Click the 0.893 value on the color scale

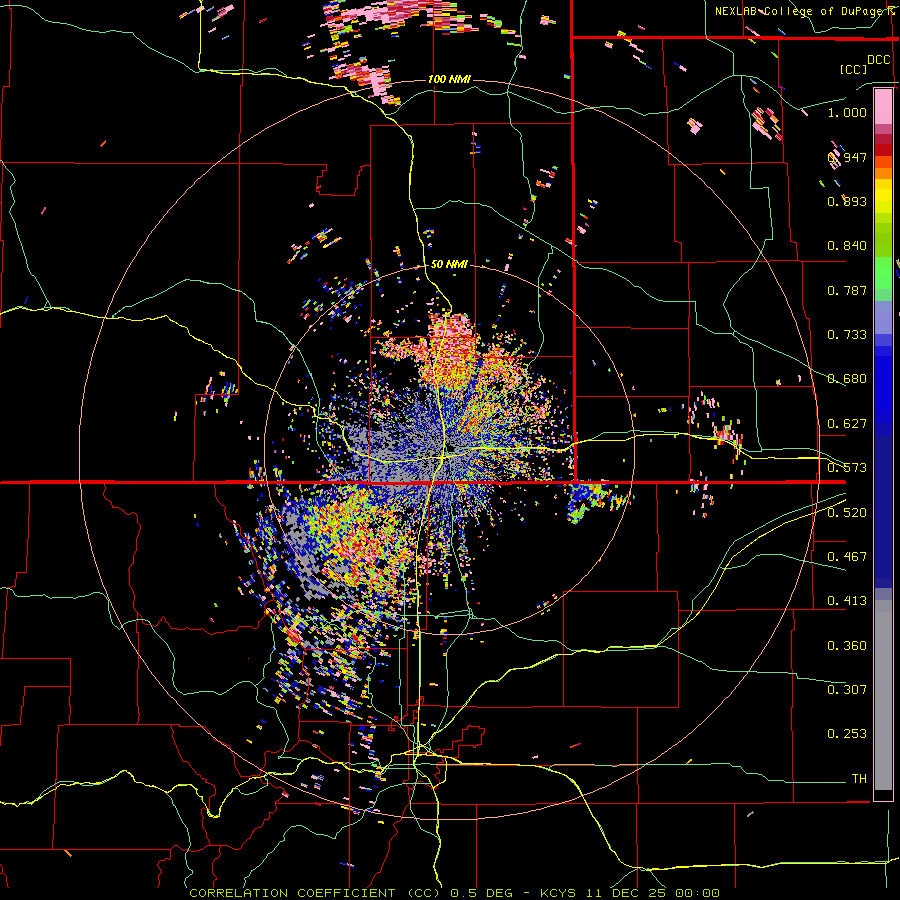point(847,201)
